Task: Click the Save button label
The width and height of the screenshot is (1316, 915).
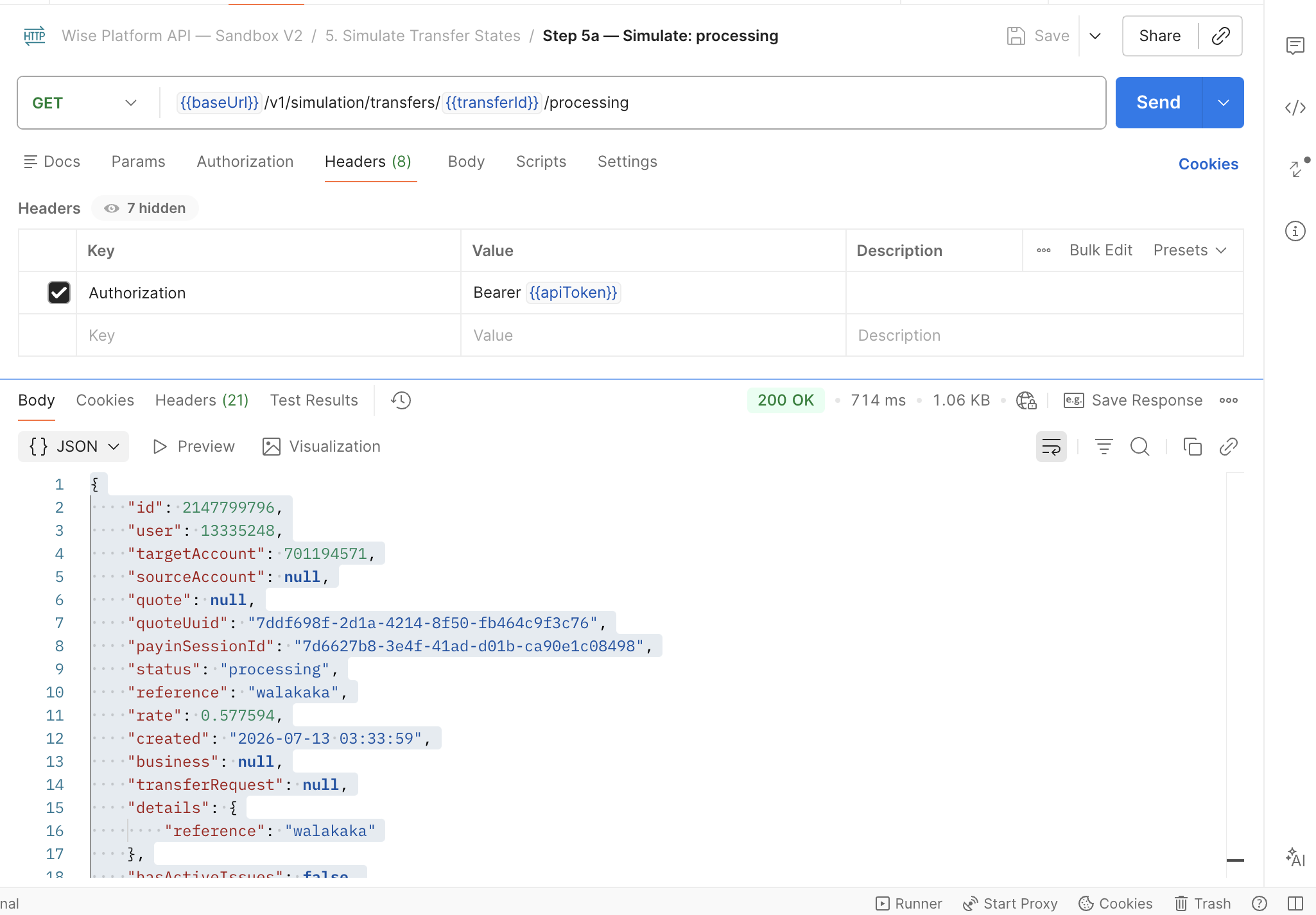Action: click(1052, 36)
